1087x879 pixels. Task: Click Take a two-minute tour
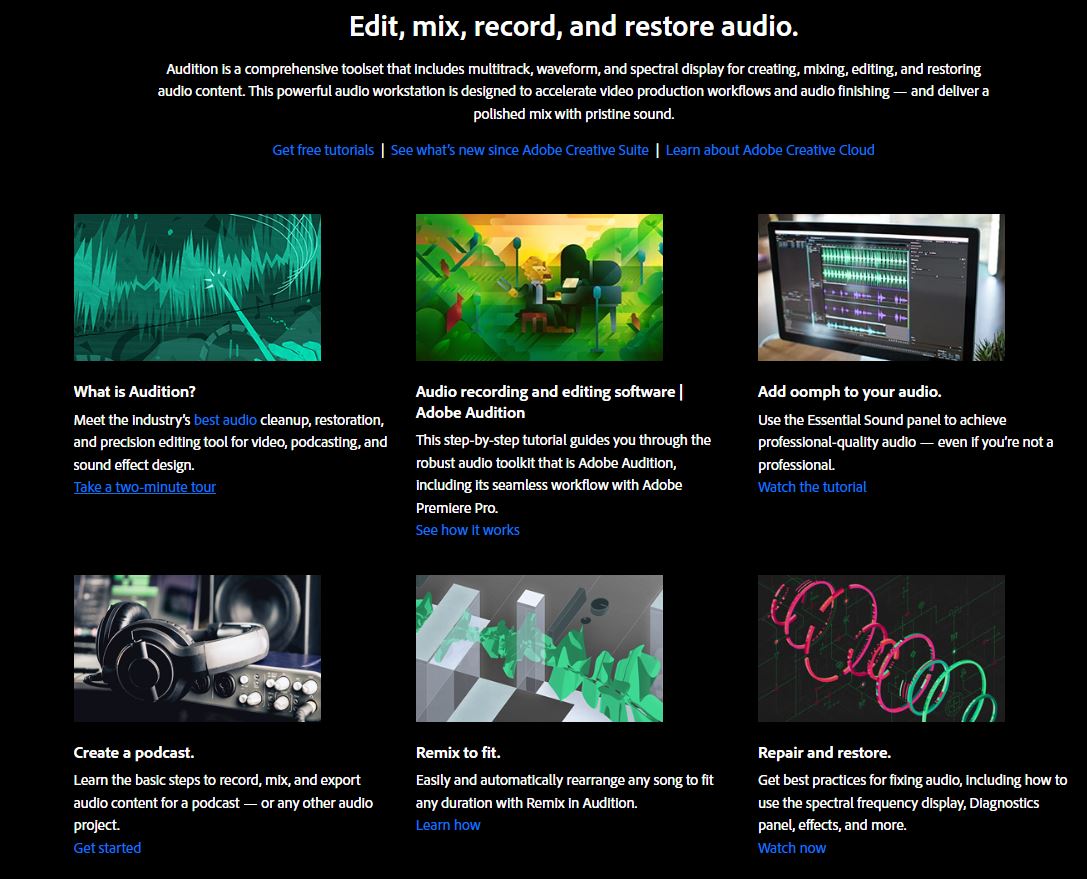144,488
